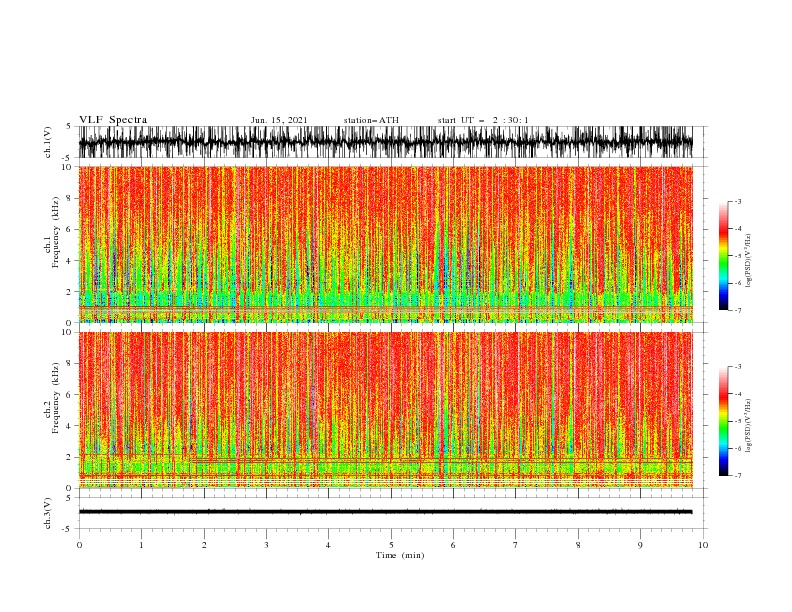This screenshot has width=792, height=612.
Task: Click tick label '9' on the time axis
Action: [640, 545]
